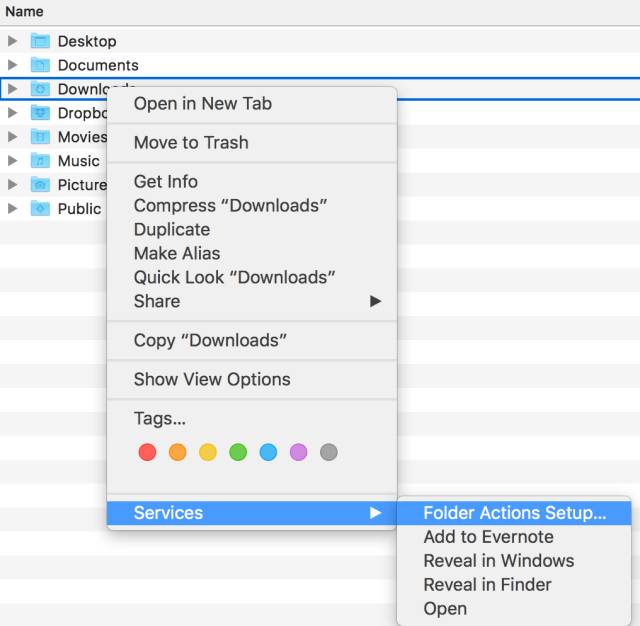
Task: Open the Services submenu
Action: pyautogui.click(x=252, y=513)
